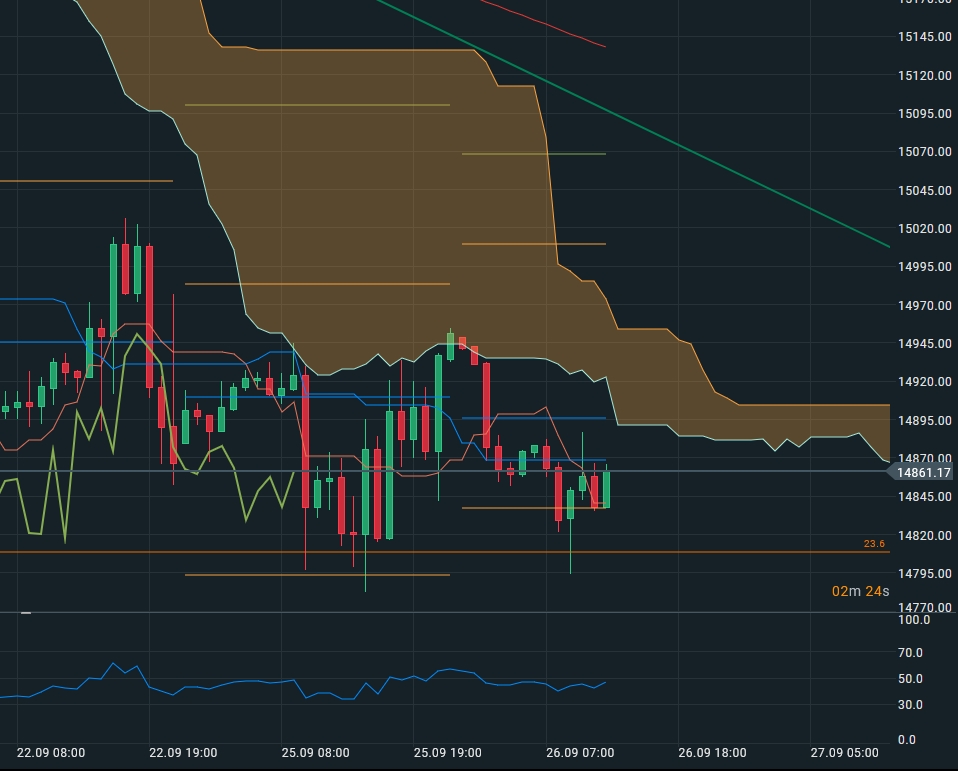
Task: Click the 22.09 08:00 time label
Action: click(x=51, y=753)
